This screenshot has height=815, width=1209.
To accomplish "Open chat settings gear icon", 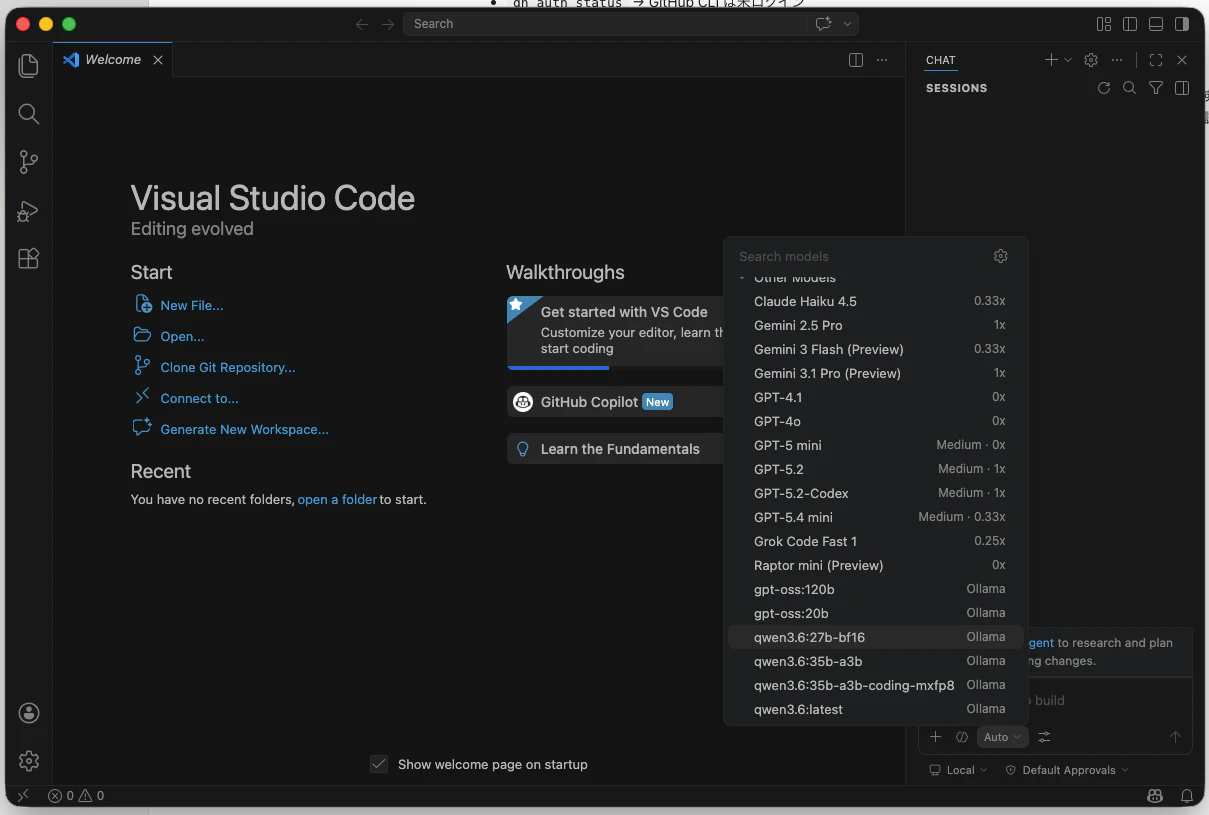I will pyautogui.click(x=1091, y=60).
